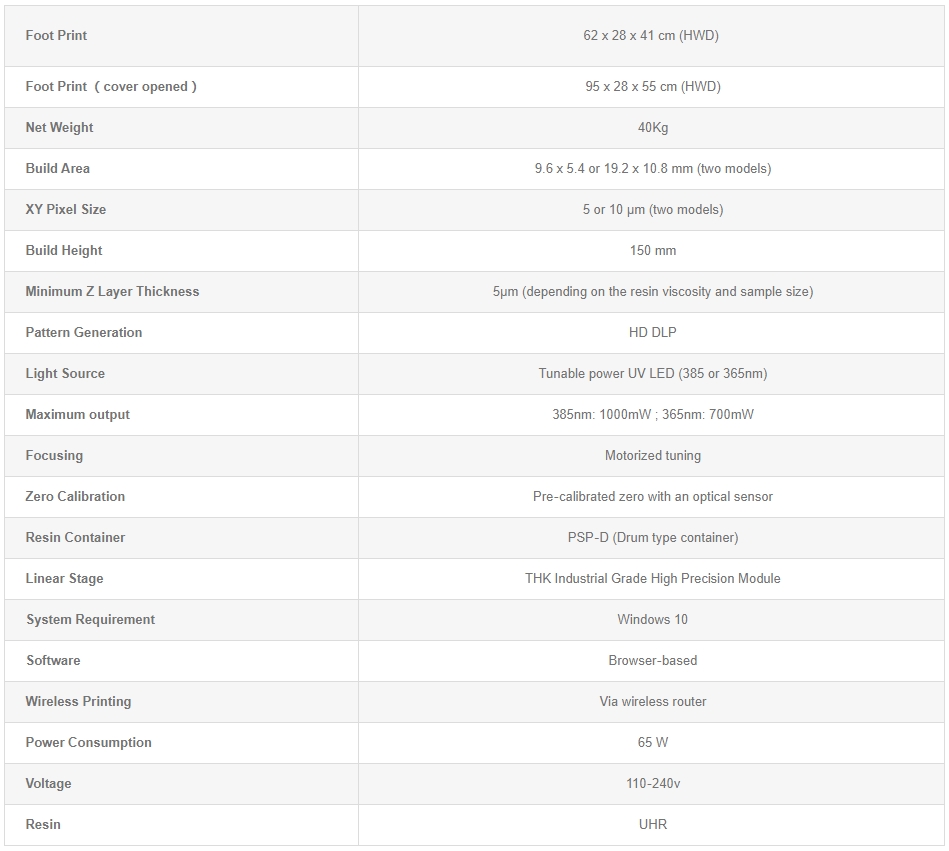Click the Zero Calibration row label

pyautogui.click(x=75, y=496)
